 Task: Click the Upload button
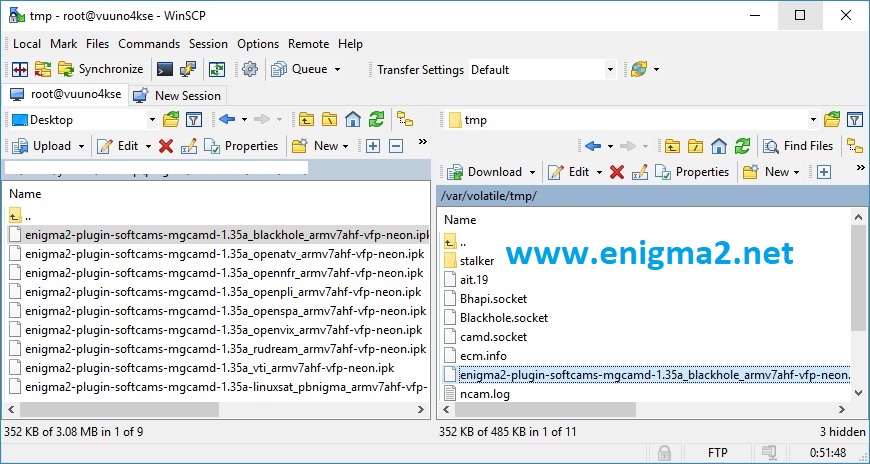[42, 146]
